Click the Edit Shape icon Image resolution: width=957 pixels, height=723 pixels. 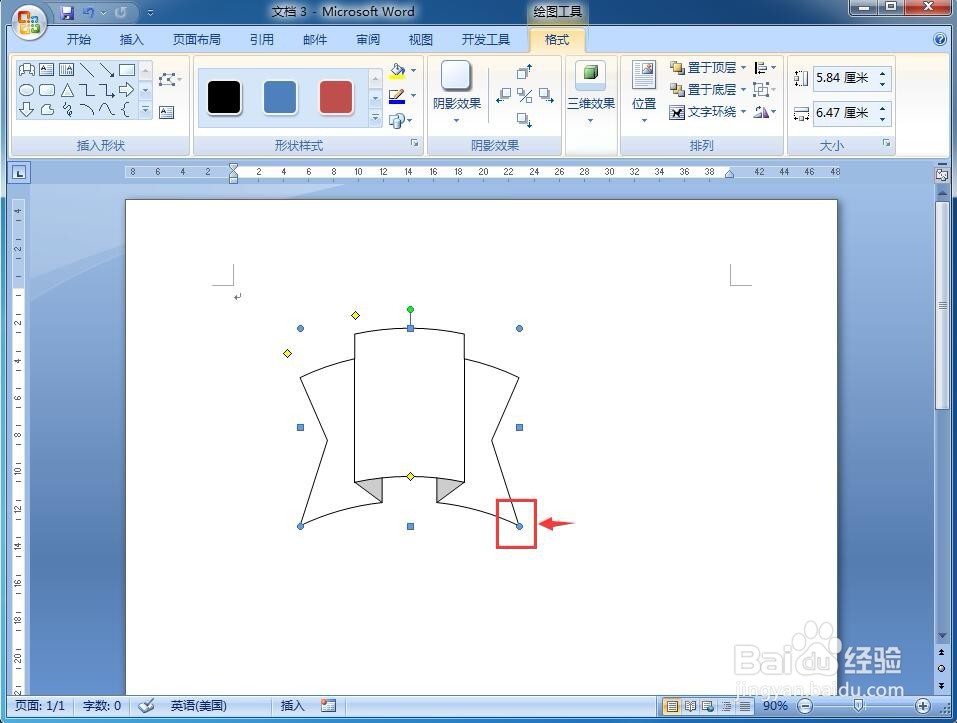(168, 79)
